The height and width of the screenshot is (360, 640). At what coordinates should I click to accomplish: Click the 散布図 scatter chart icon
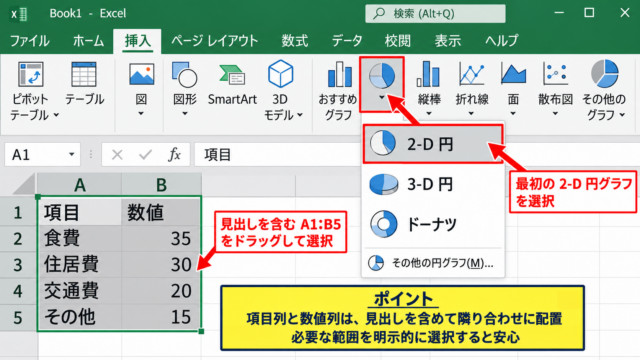pyautogui.click(x=555, y=74)
